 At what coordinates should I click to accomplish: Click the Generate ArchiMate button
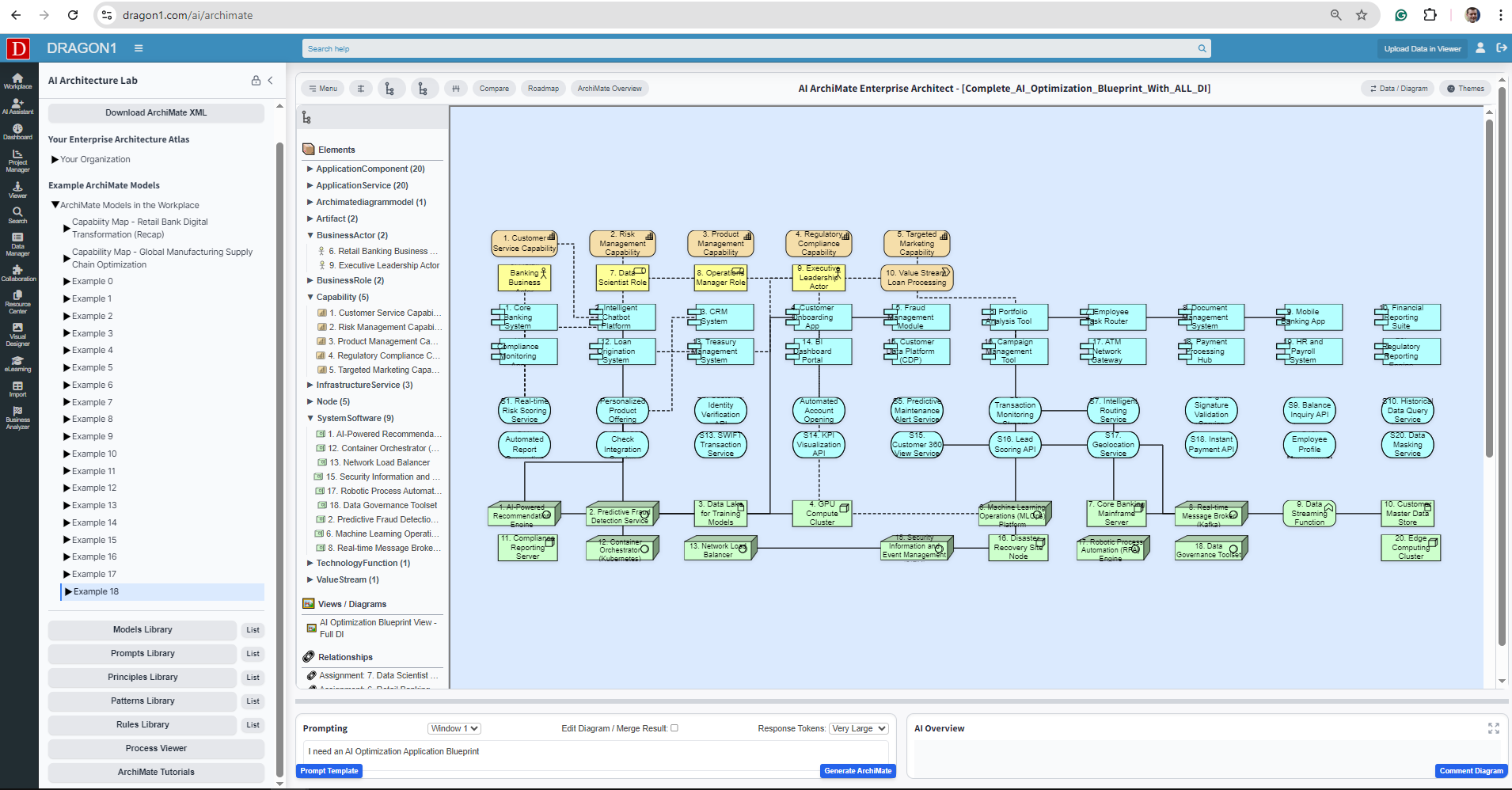pos(857,771)
